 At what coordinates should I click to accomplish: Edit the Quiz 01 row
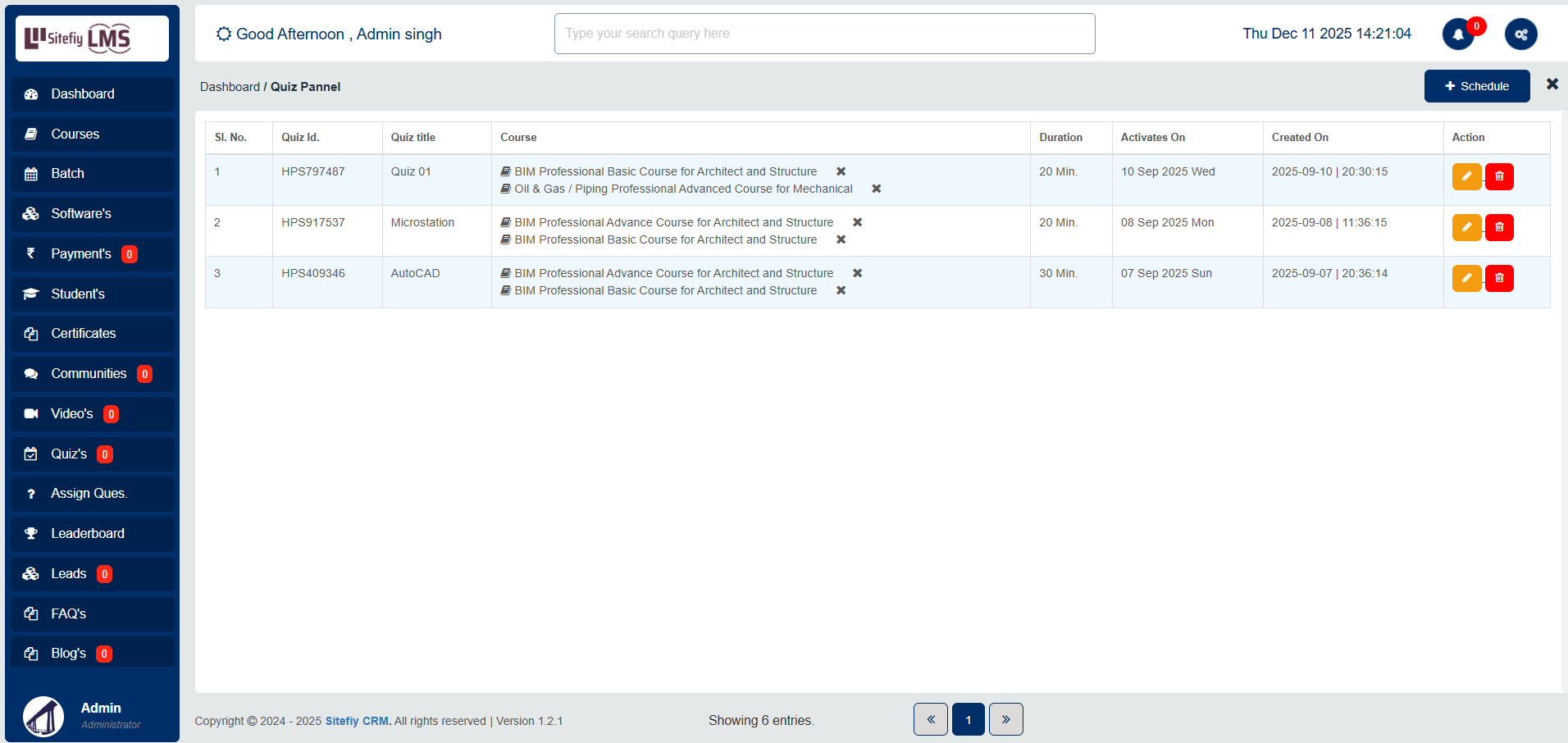click(1466, 176)
